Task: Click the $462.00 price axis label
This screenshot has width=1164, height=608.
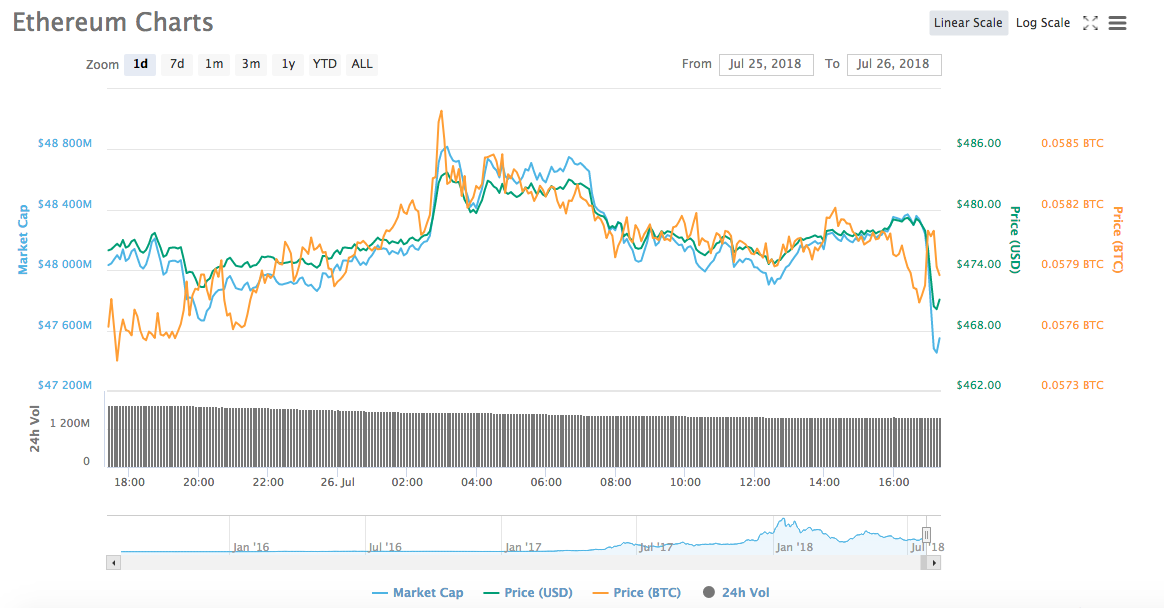Action: point(978,385)
